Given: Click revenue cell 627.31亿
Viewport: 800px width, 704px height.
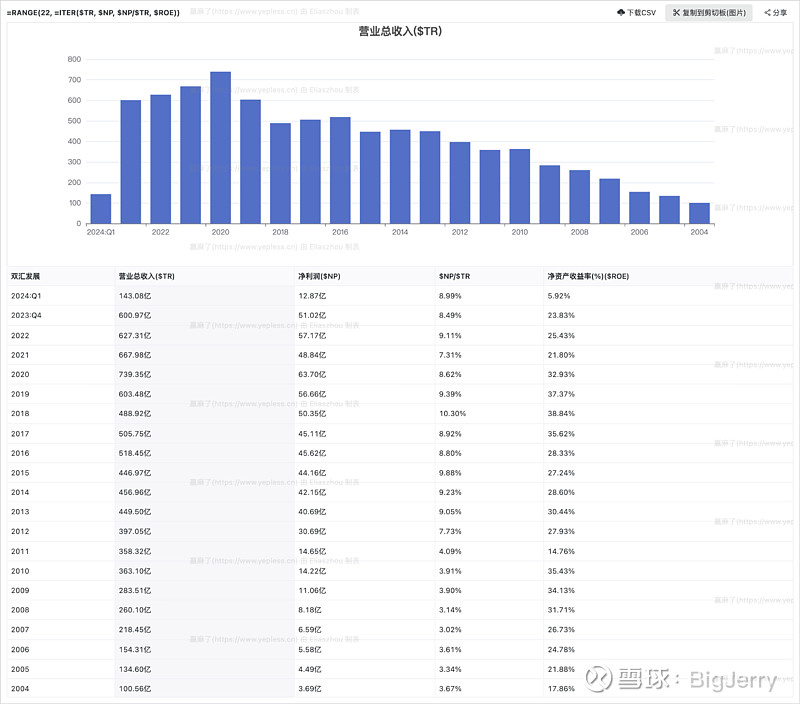Looking at the screenshot, I should (135, 336).
